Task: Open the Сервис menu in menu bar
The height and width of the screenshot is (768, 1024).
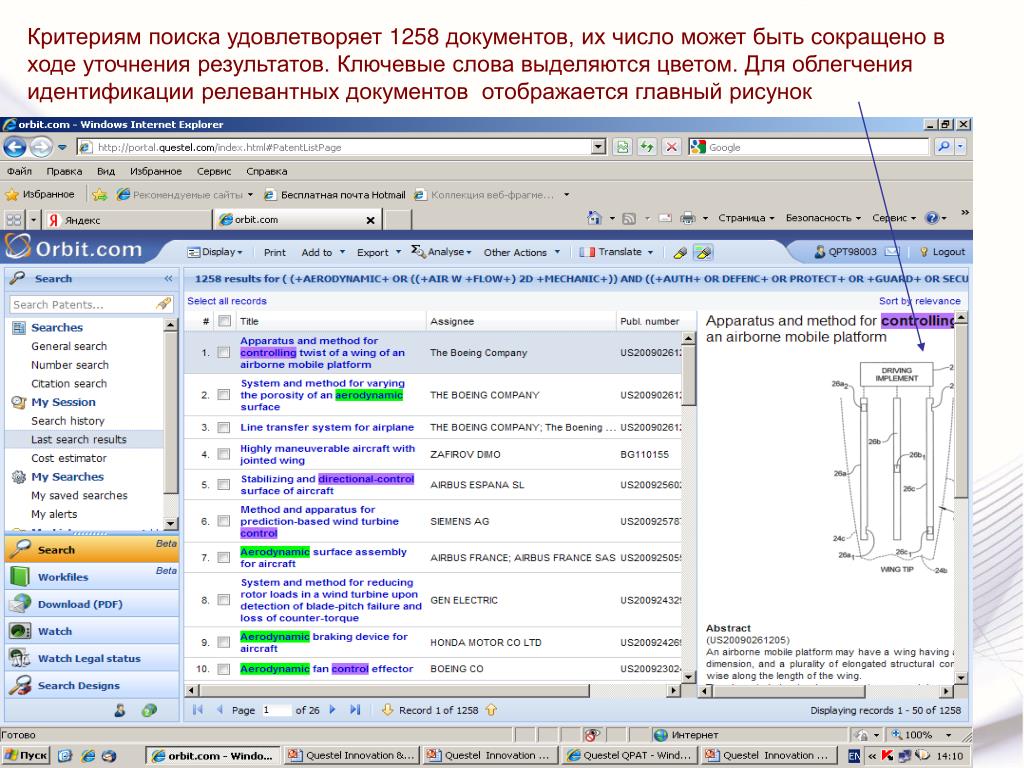Action: coord(214,171)
